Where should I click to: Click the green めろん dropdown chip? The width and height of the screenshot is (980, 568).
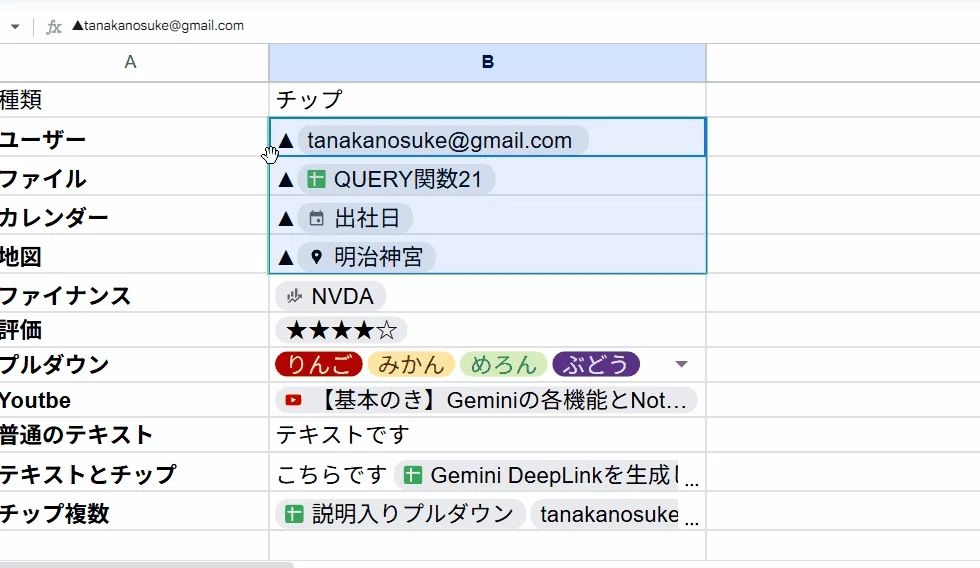point(503,364)
